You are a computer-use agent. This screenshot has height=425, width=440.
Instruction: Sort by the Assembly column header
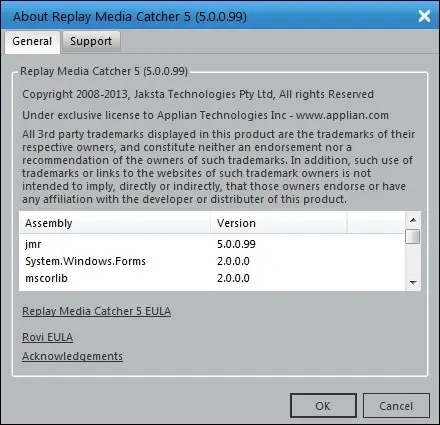[115, 223]
